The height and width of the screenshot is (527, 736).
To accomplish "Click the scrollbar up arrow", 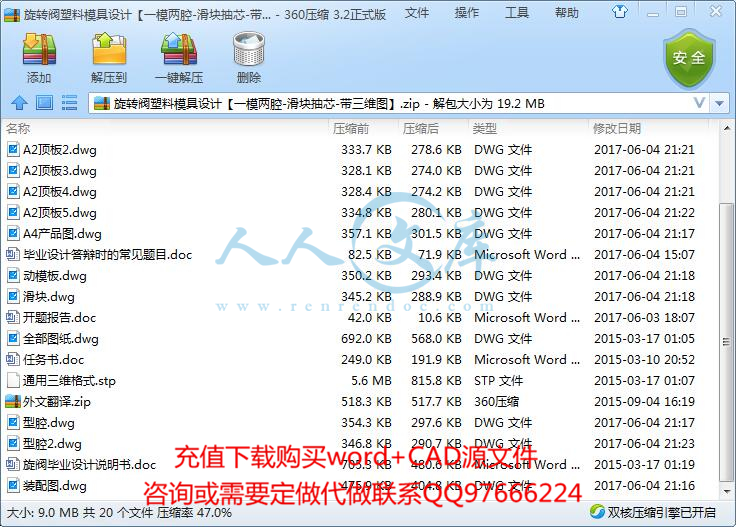I will 726,128.
